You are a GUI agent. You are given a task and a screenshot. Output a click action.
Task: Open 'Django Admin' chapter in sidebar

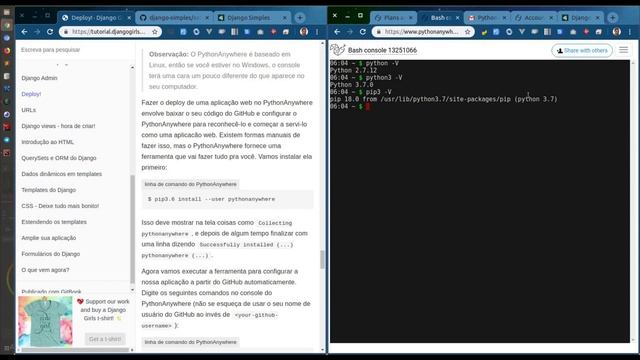click(x=39, y=78)
